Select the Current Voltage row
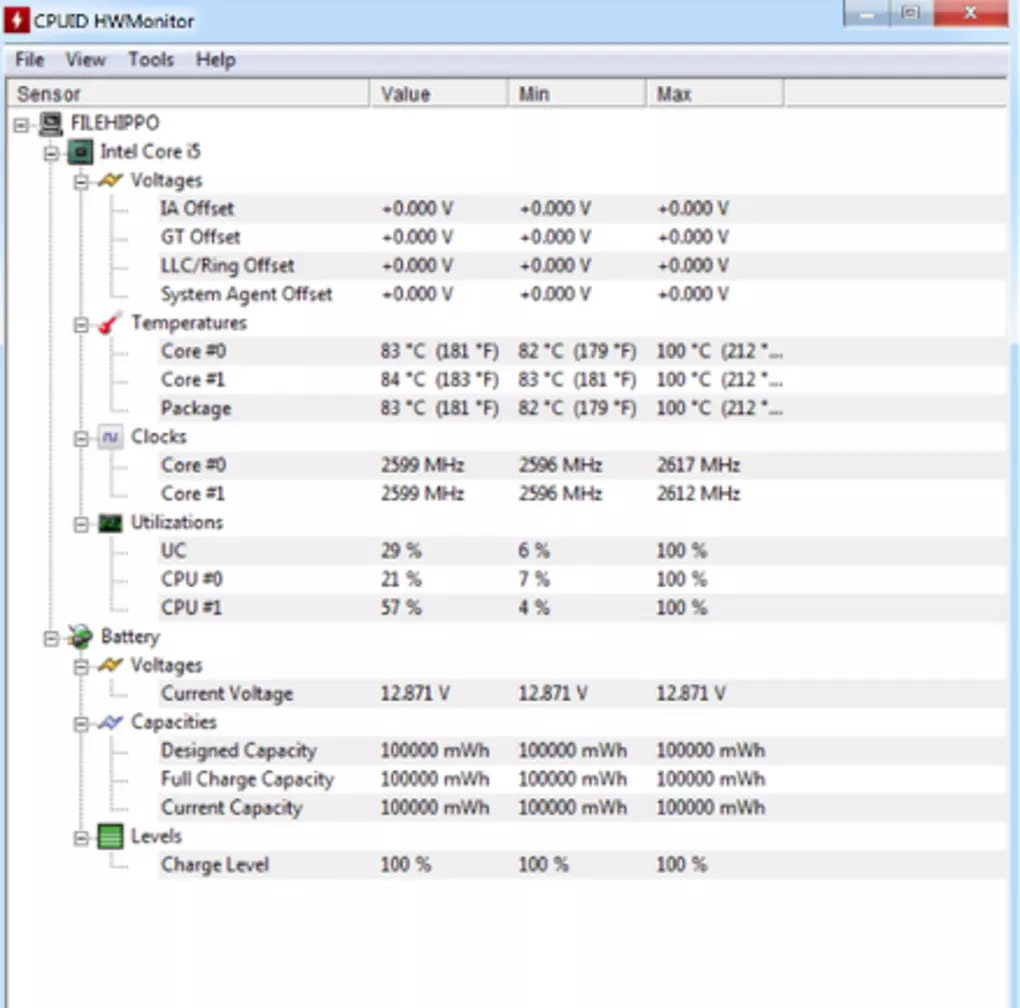Viewport: 1020px width, 1008px height. pyautogui.click(x=582, y=694)
